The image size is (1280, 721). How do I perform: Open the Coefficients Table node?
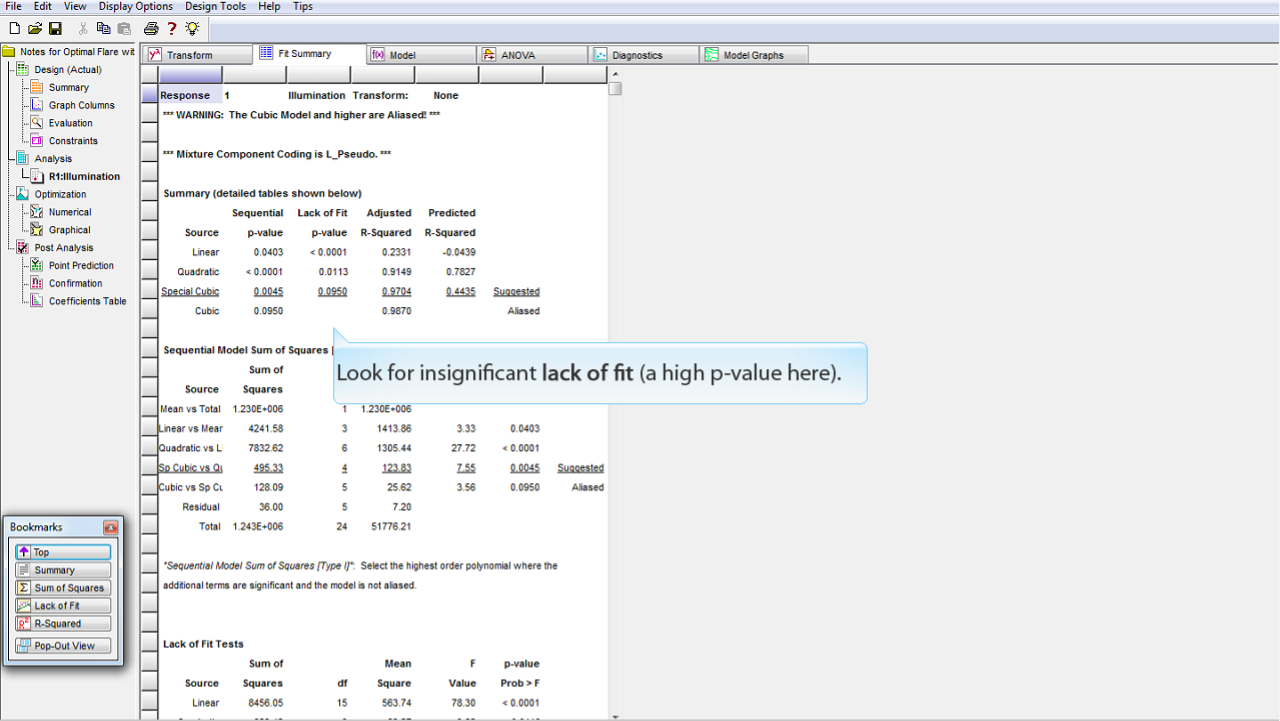click(79, 301)
